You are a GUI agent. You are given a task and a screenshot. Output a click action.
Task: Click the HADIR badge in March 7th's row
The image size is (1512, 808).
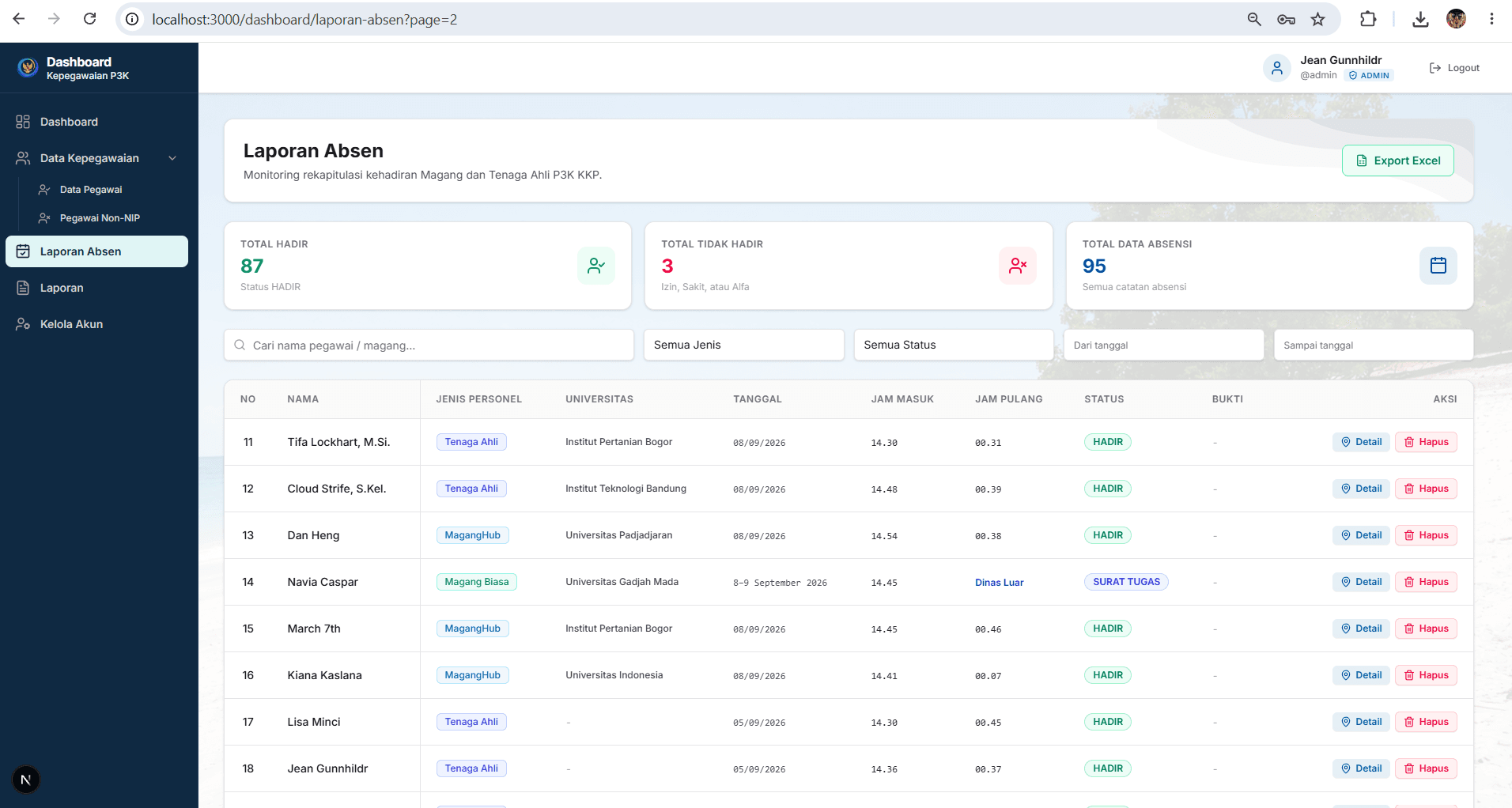(1108, 629)
